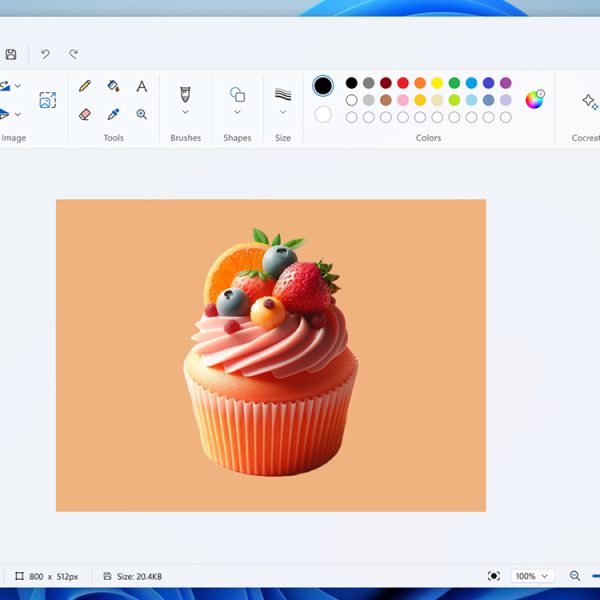Pick the turquoise blue color swatch
Screen dimensions: 600x600
pos(471,83)
